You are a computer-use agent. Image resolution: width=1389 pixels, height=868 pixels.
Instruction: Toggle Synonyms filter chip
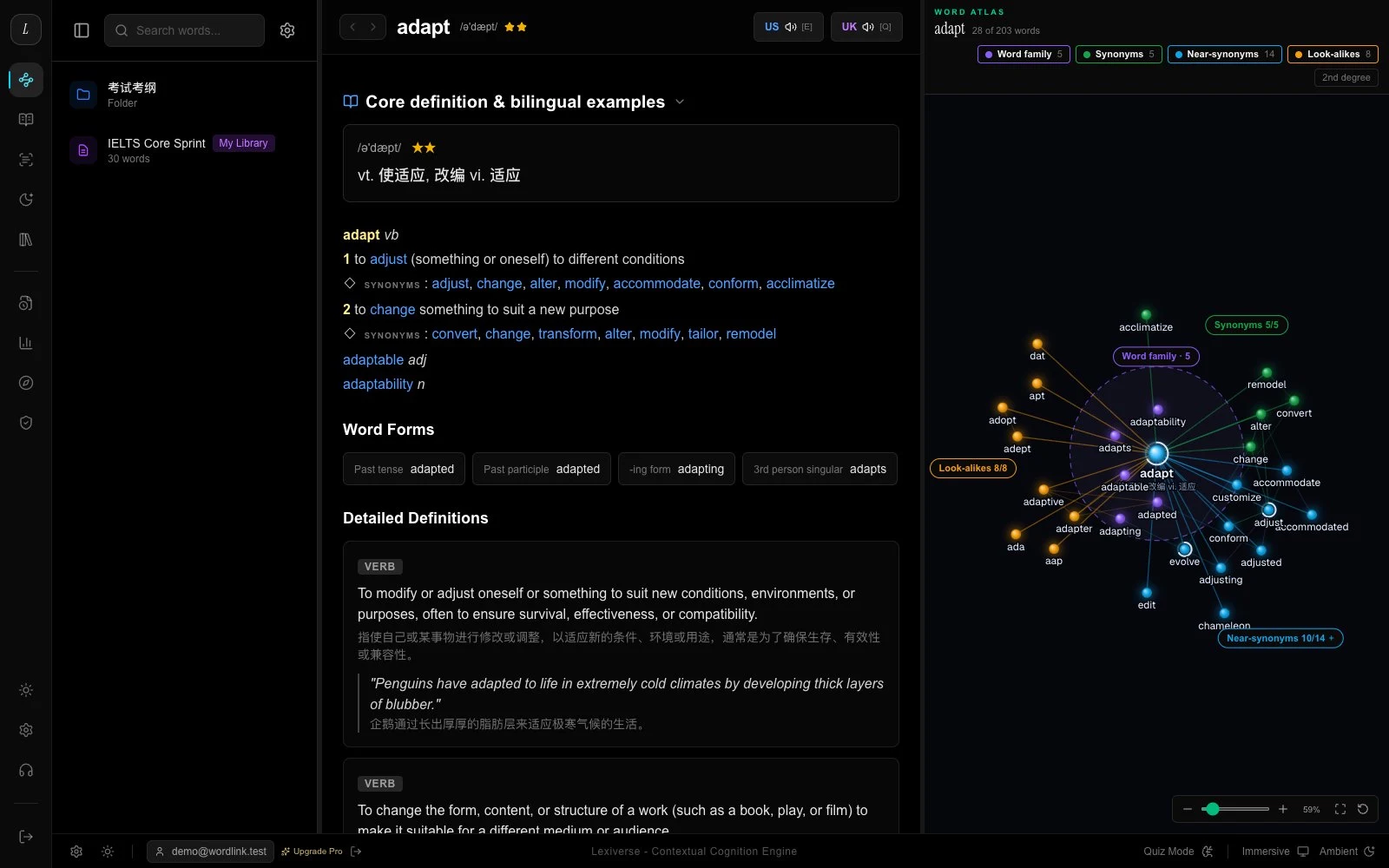(1119, 54)
